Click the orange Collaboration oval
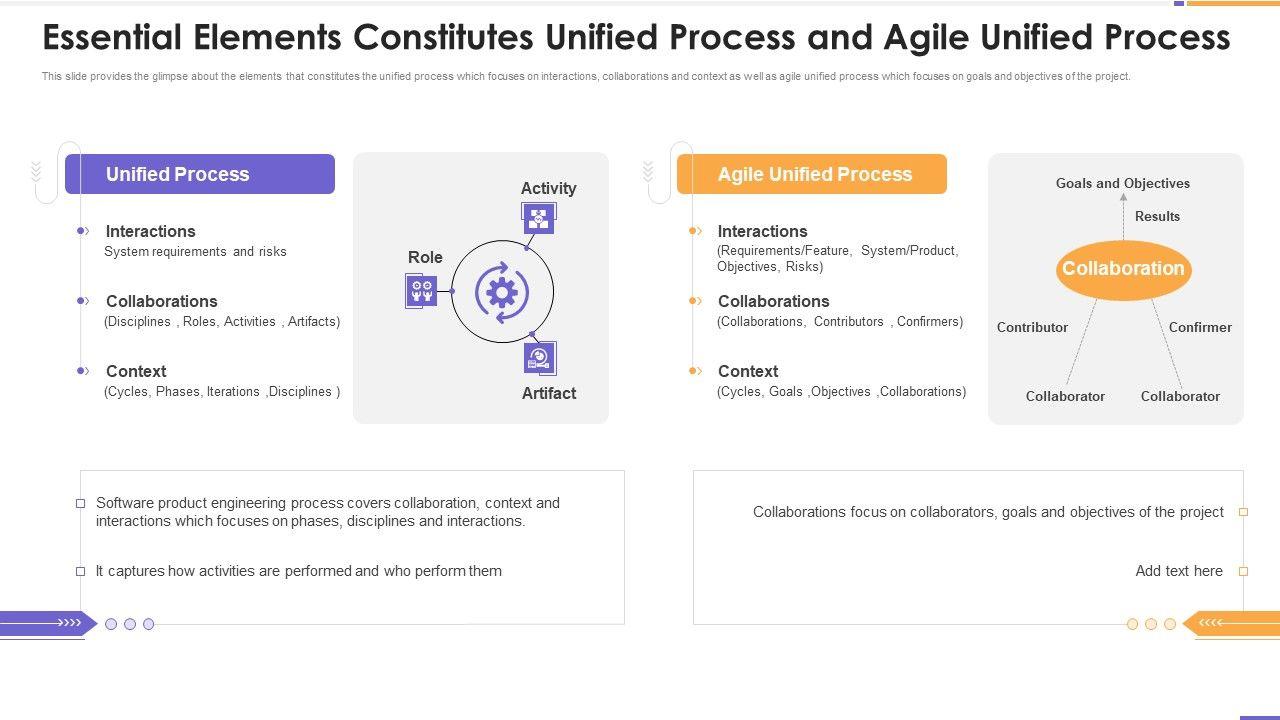 pyautogui.click(x=1123, y=269)
